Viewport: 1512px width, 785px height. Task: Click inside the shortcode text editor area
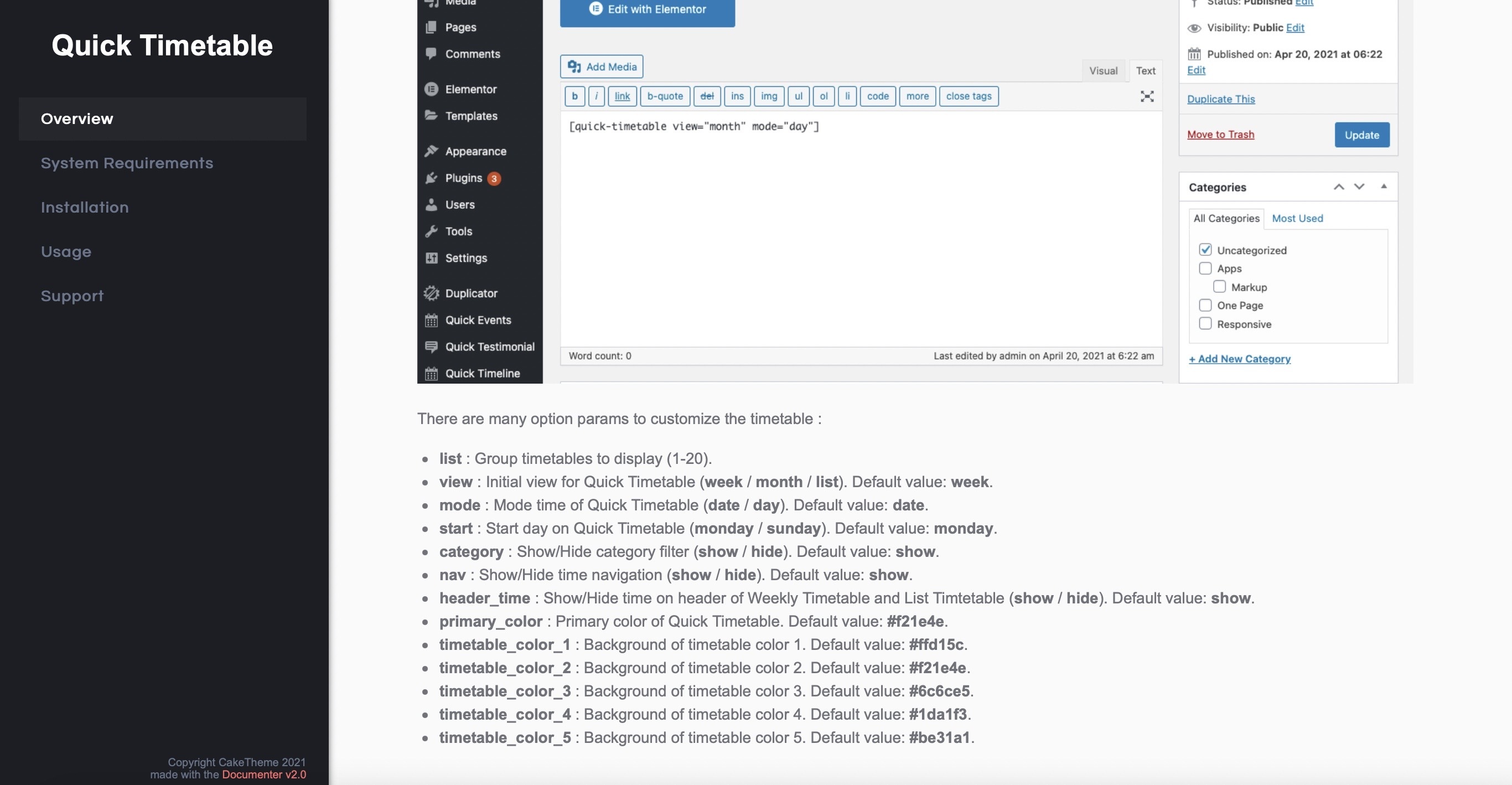click(861, 229)
